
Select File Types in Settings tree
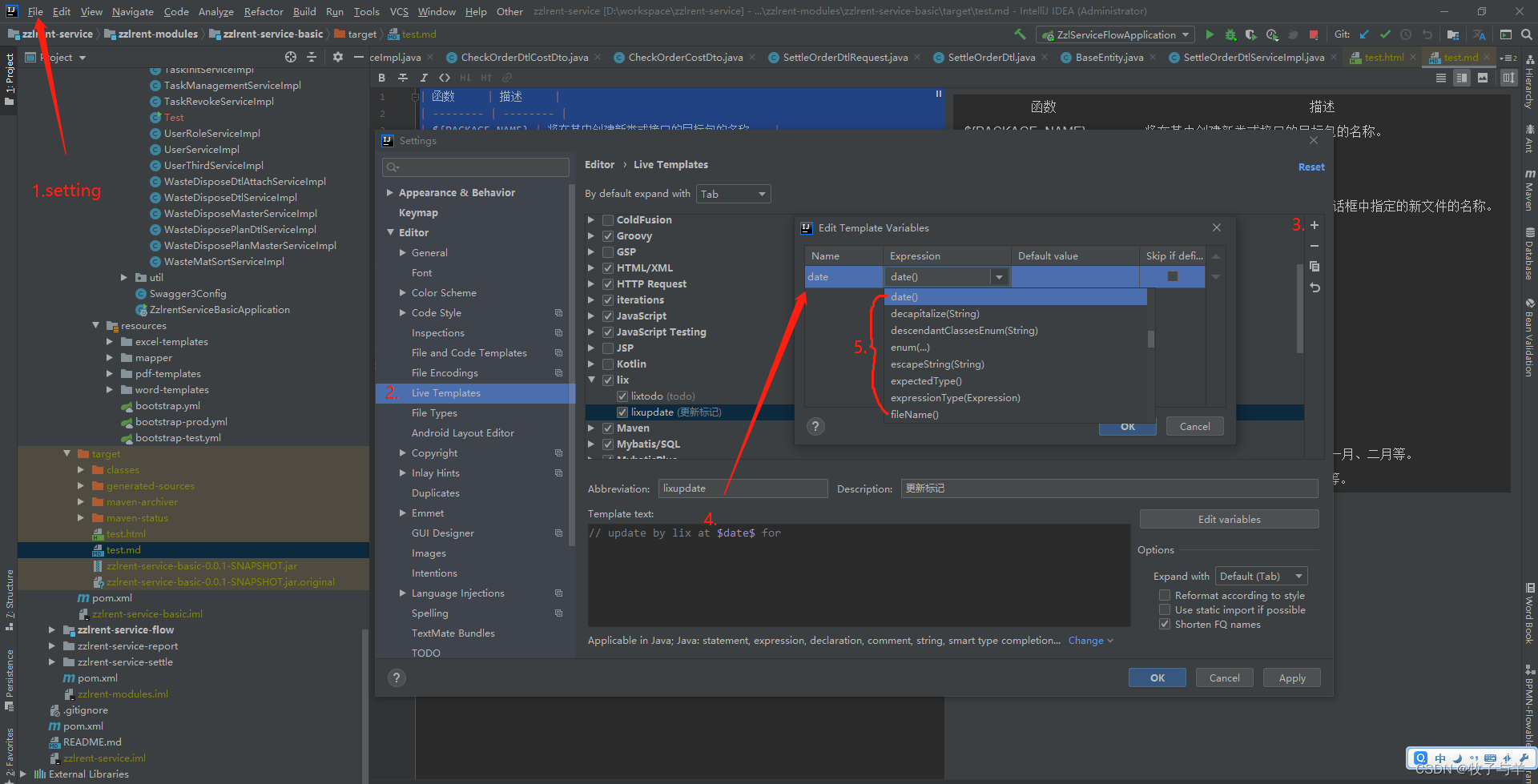434,413
